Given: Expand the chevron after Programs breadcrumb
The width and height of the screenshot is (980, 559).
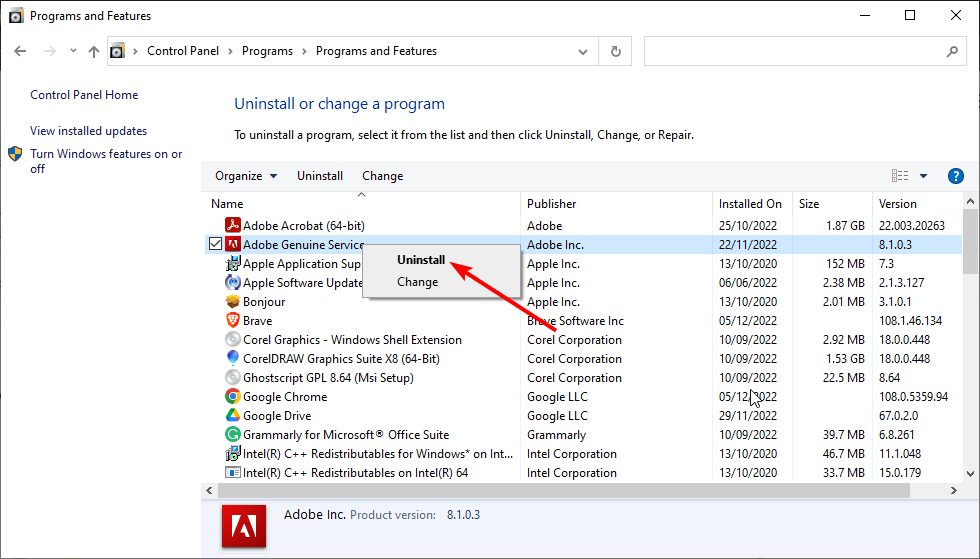Looking at the screenshot, I should (x=304, y=51).
